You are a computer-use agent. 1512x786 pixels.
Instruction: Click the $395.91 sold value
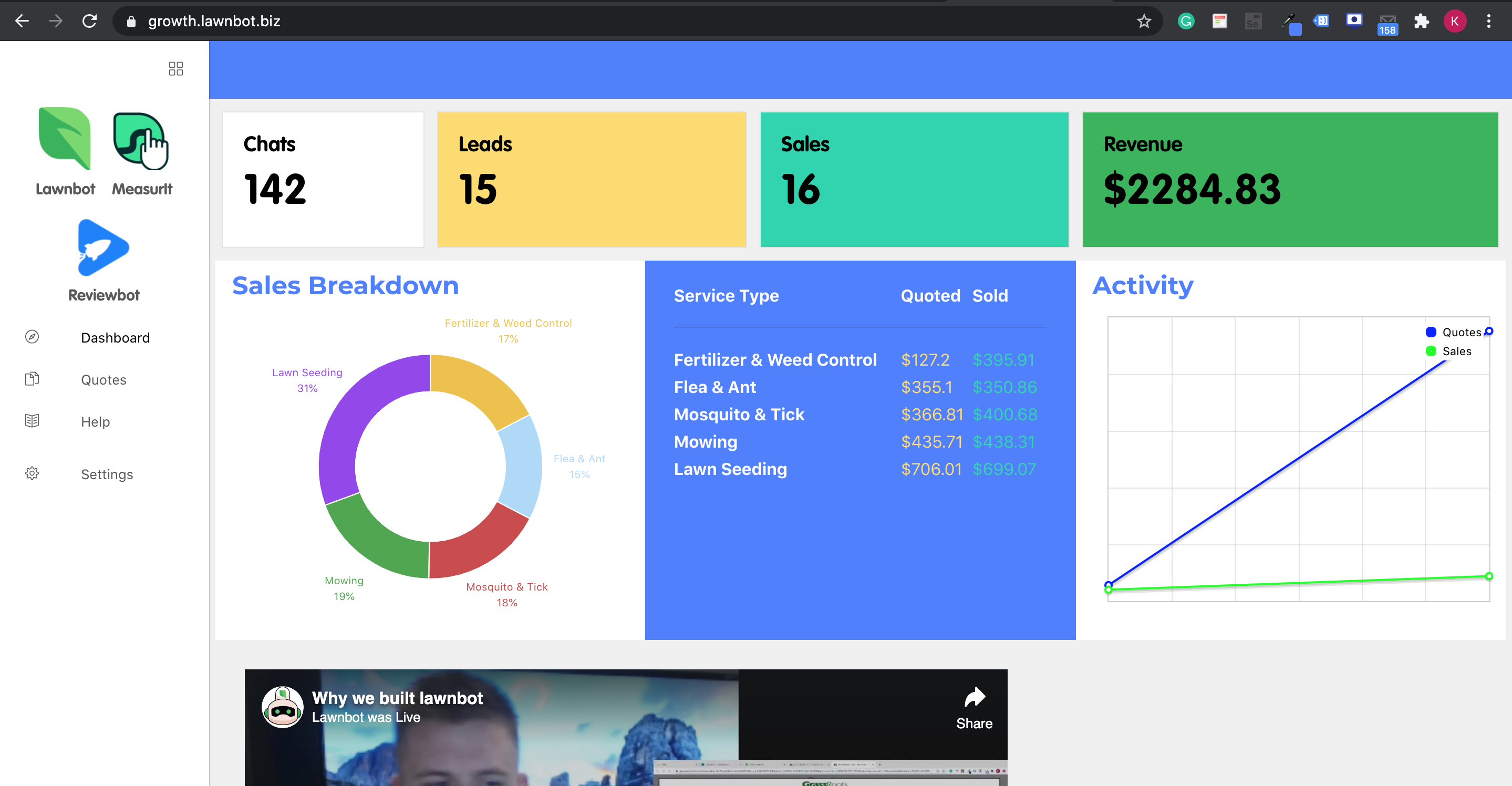tap(1003, 360)
